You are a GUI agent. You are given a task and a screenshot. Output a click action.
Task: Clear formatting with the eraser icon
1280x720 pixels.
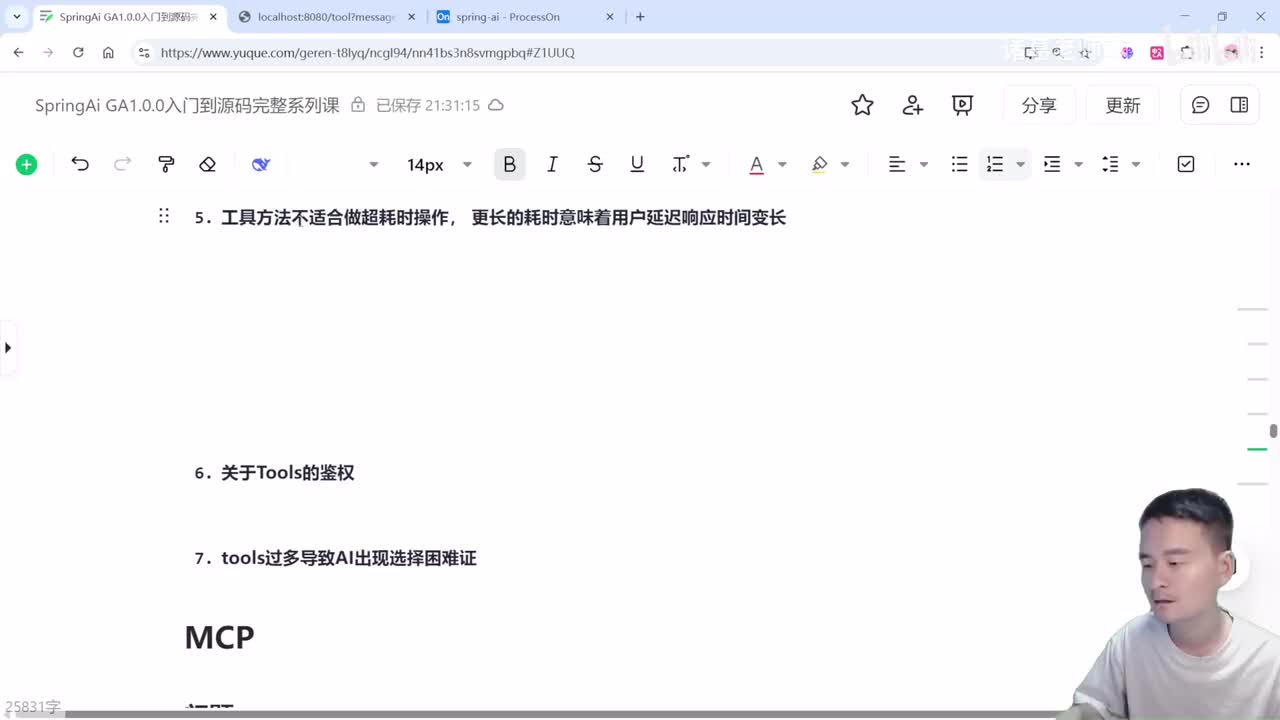[208, 164]
